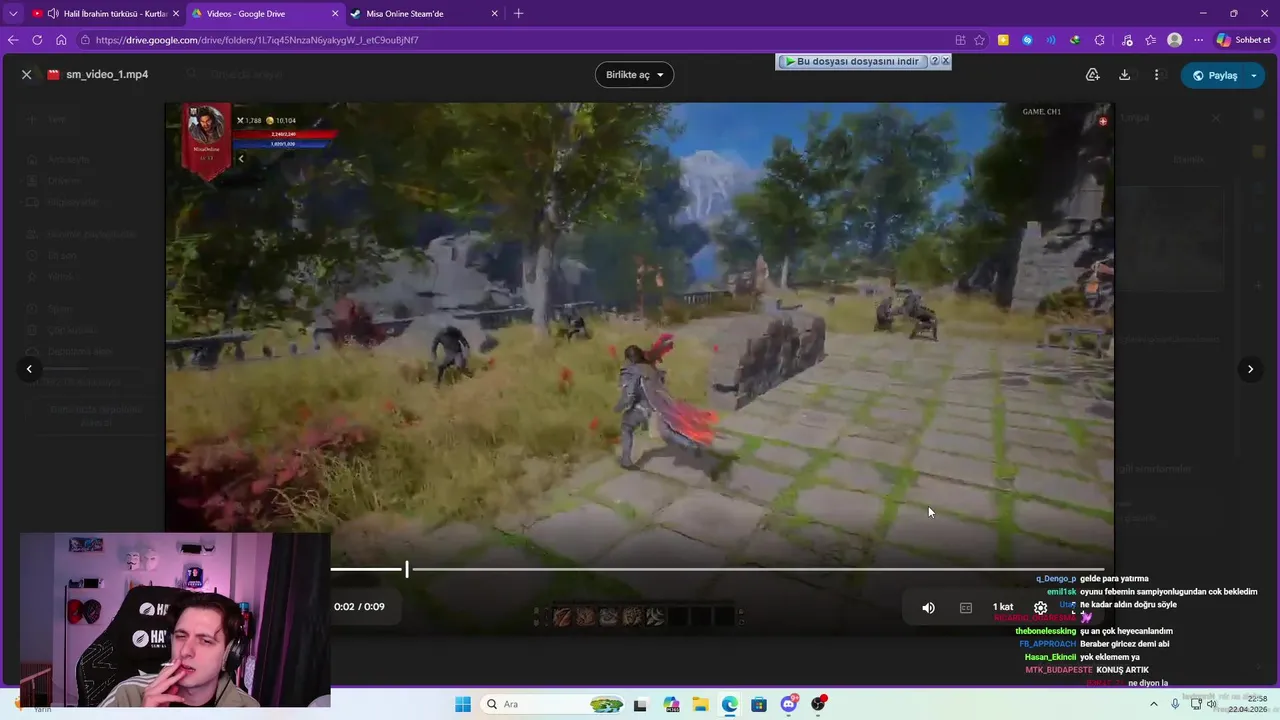The width and height of the screenshot is (1280, 720).
Task: Close the Misa Online Steam'de tab
Action: (x=494, y=14)
